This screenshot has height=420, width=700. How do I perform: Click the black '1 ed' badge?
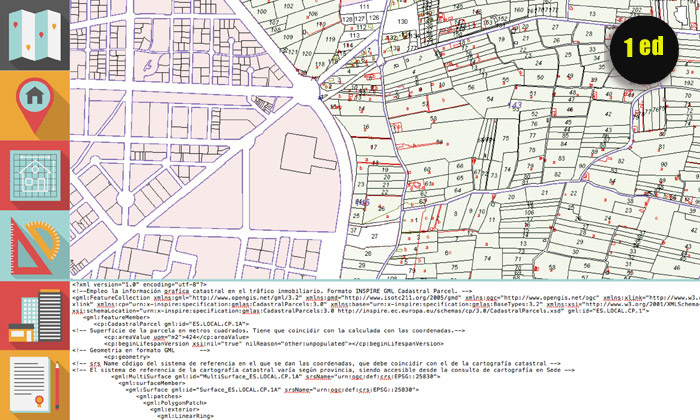click(644, 48)
